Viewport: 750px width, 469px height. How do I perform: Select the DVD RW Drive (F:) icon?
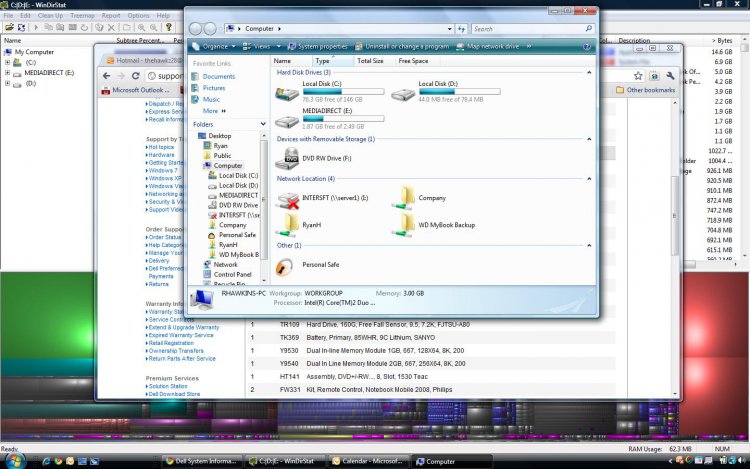287,159
